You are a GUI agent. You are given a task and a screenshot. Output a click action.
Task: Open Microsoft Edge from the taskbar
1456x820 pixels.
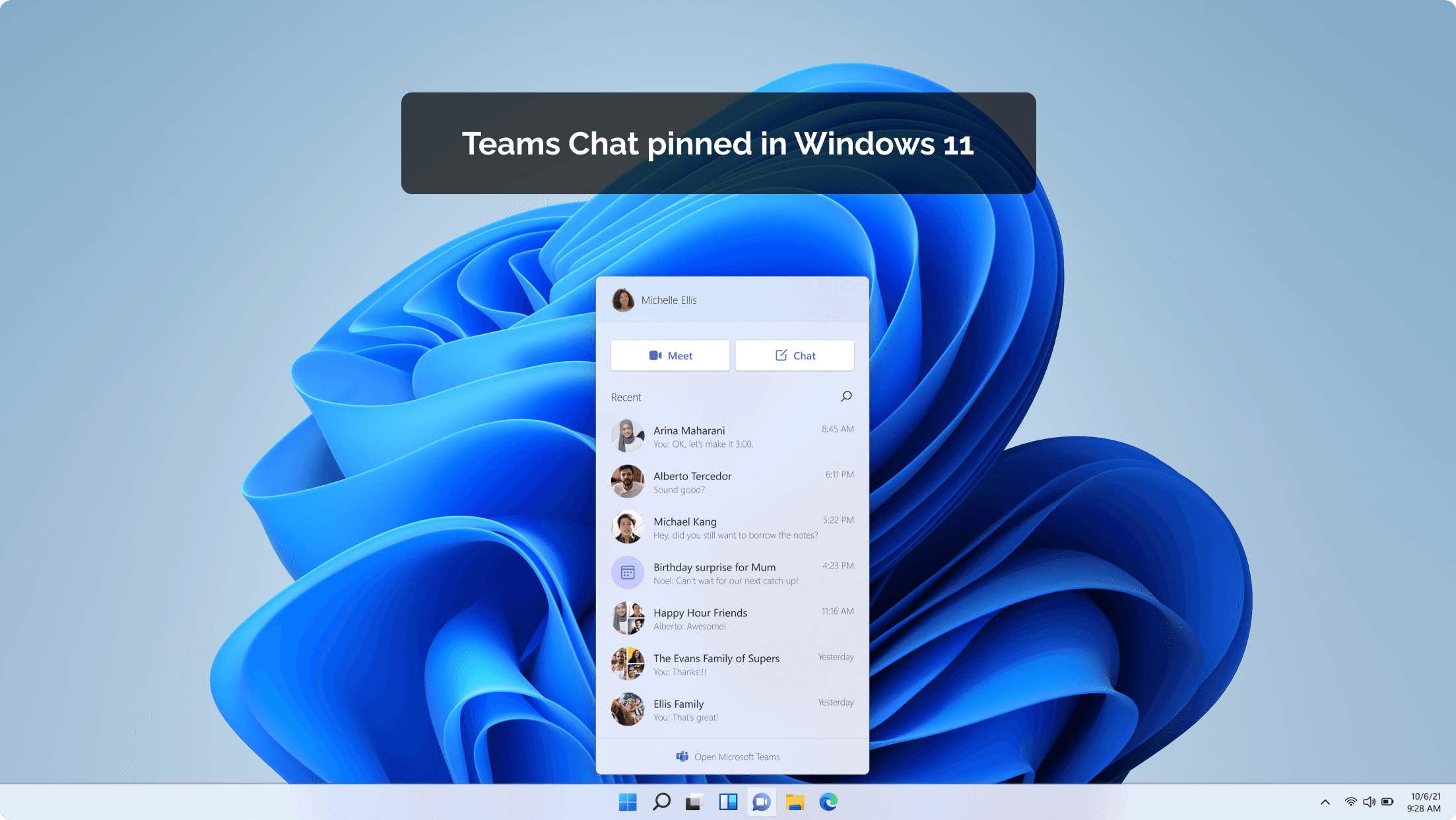tap(828, 802)
